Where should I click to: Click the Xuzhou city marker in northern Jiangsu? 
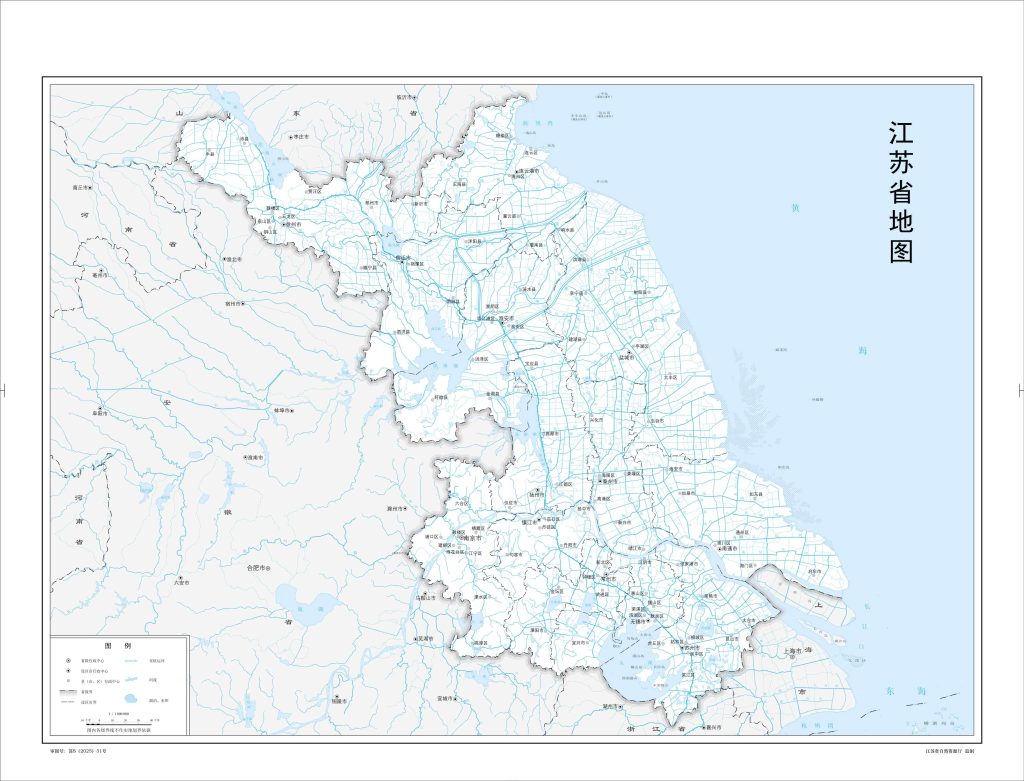tap(284, 224)
